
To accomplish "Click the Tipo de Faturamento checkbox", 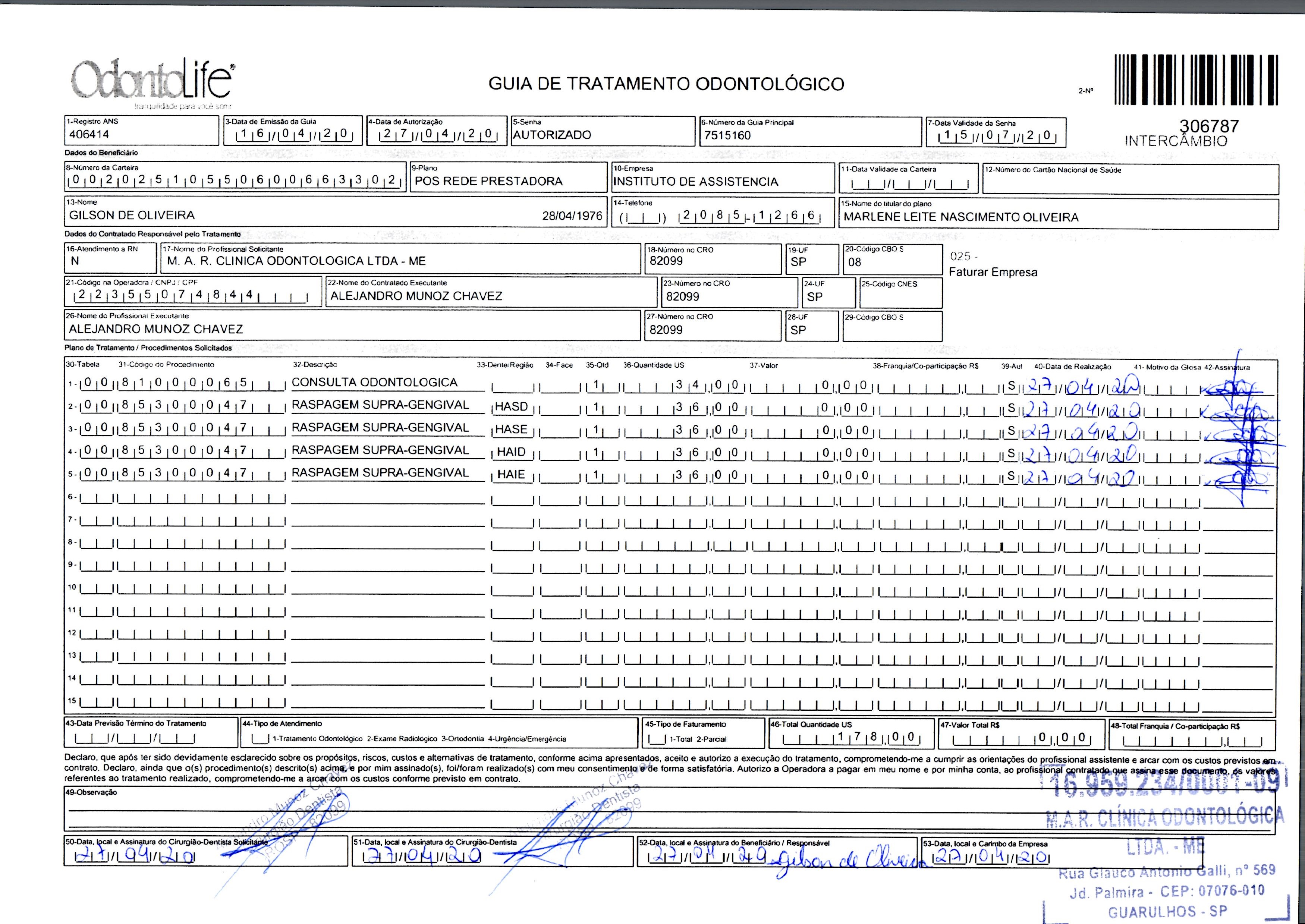I will click(x=657, y=740).
